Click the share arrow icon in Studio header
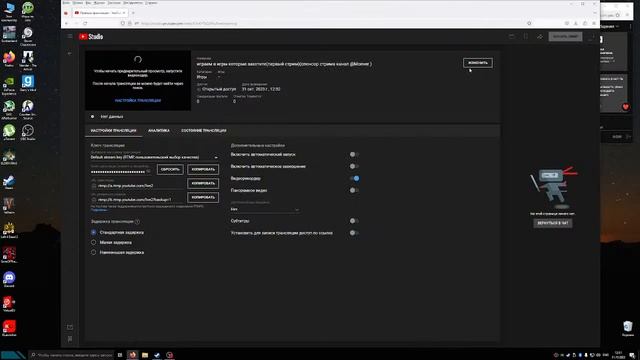640x360 pixels. 540,36
